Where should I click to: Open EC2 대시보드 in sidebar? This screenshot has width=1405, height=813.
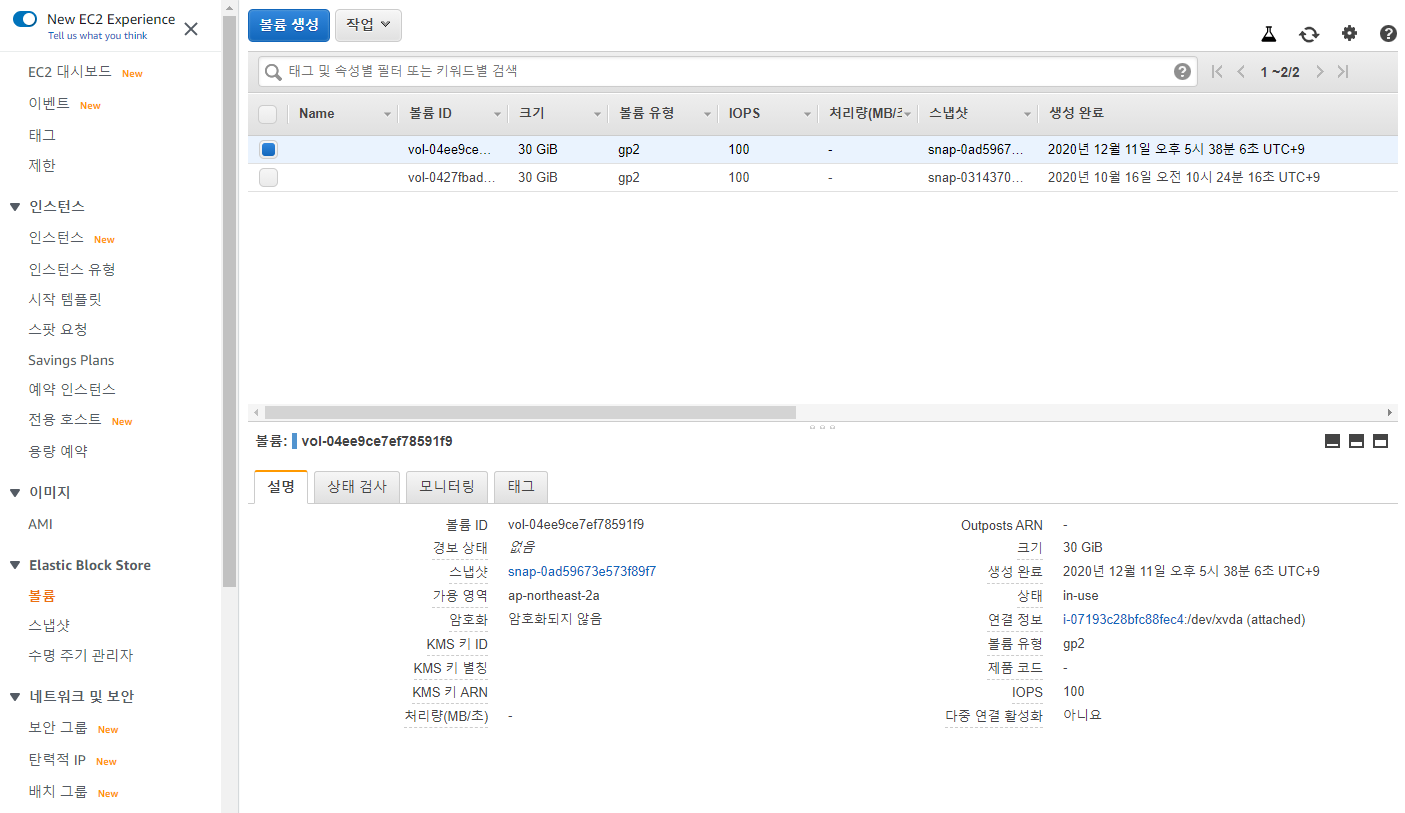pyautogui.click(x=70, y=72)
